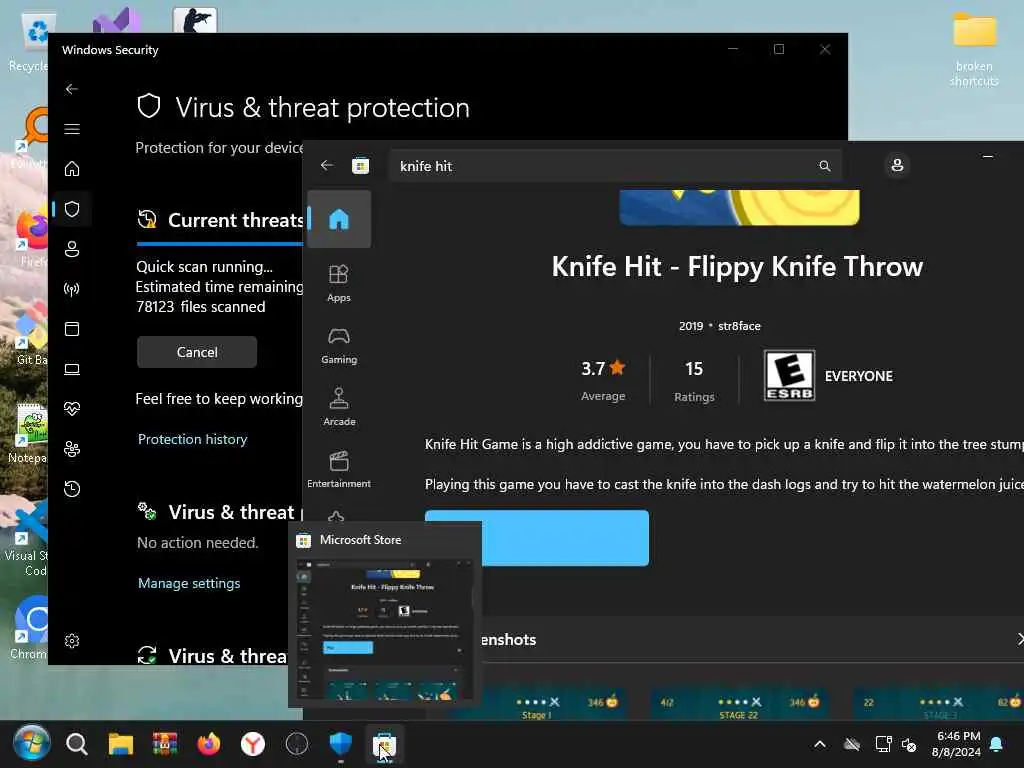Open Device performance & health heart icon
1024x768 pixels.
point(72,409)
